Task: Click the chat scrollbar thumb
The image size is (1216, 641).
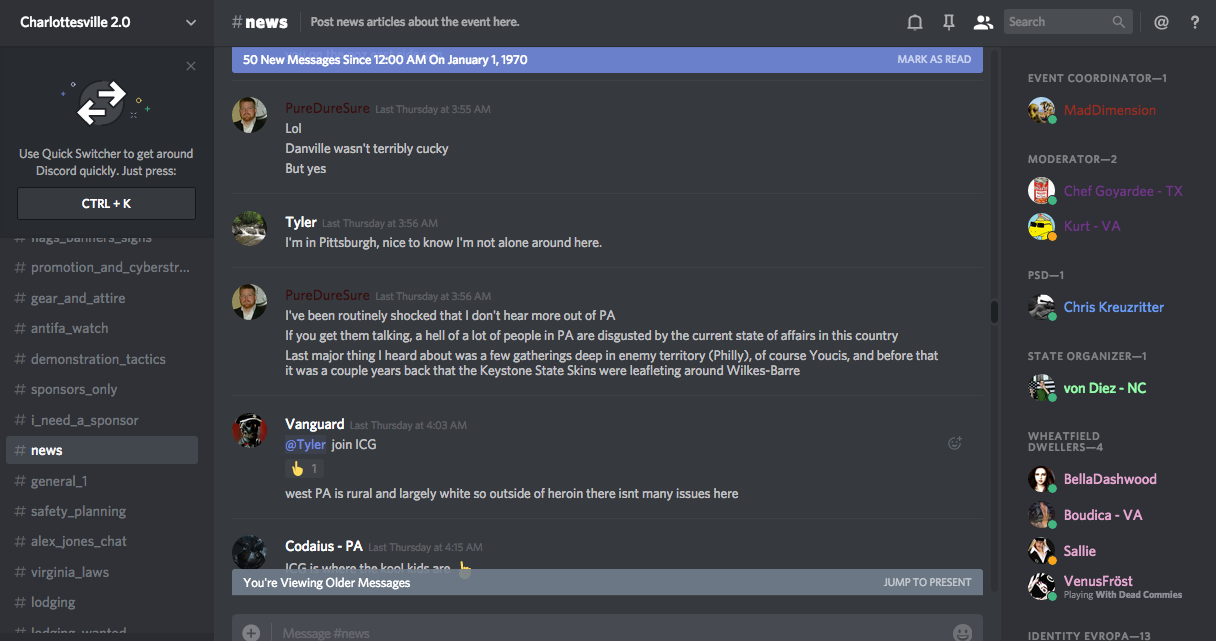Action: click(x=994, y=311)
